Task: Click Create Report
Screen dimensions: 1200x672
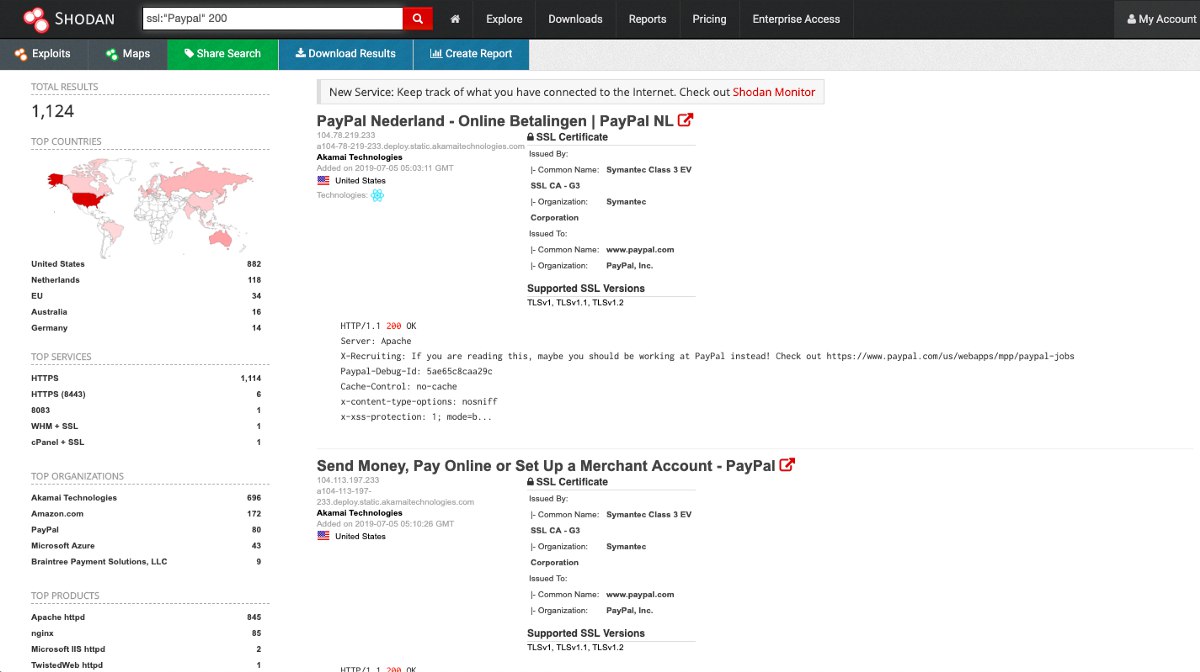Action: (x=471, y=54)
